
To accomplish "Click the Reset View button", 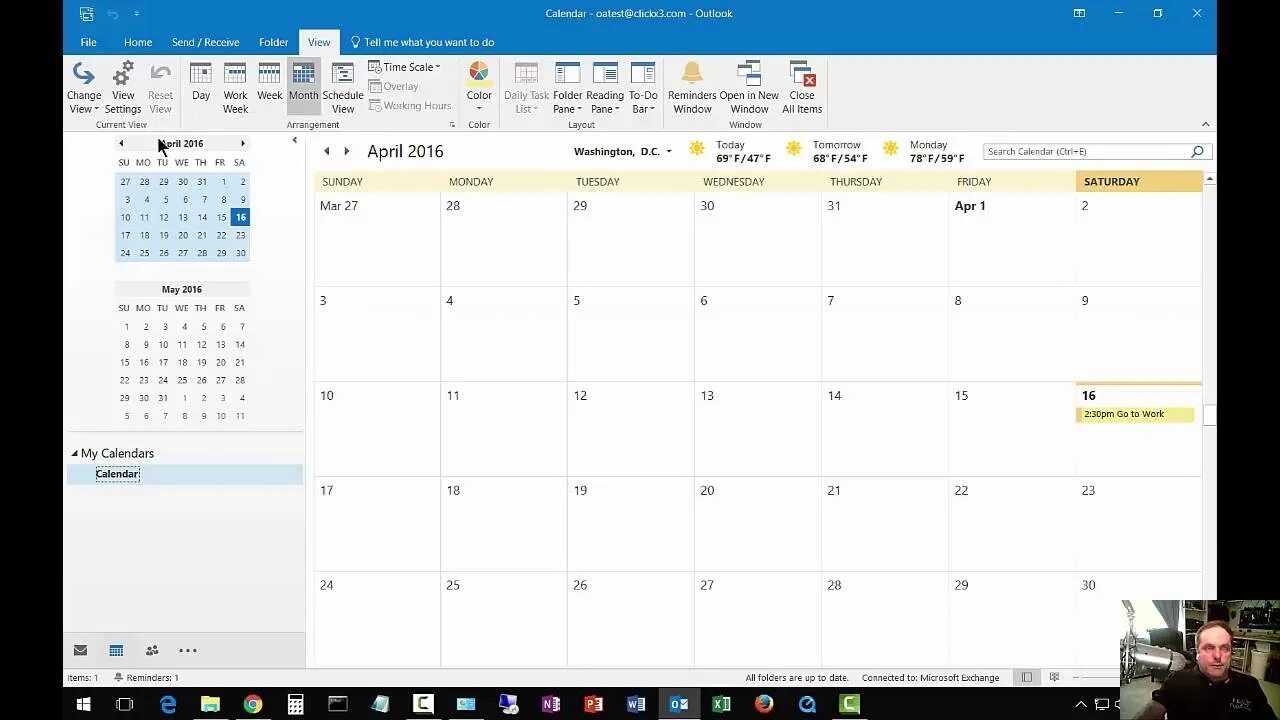I will coord(160,88).
